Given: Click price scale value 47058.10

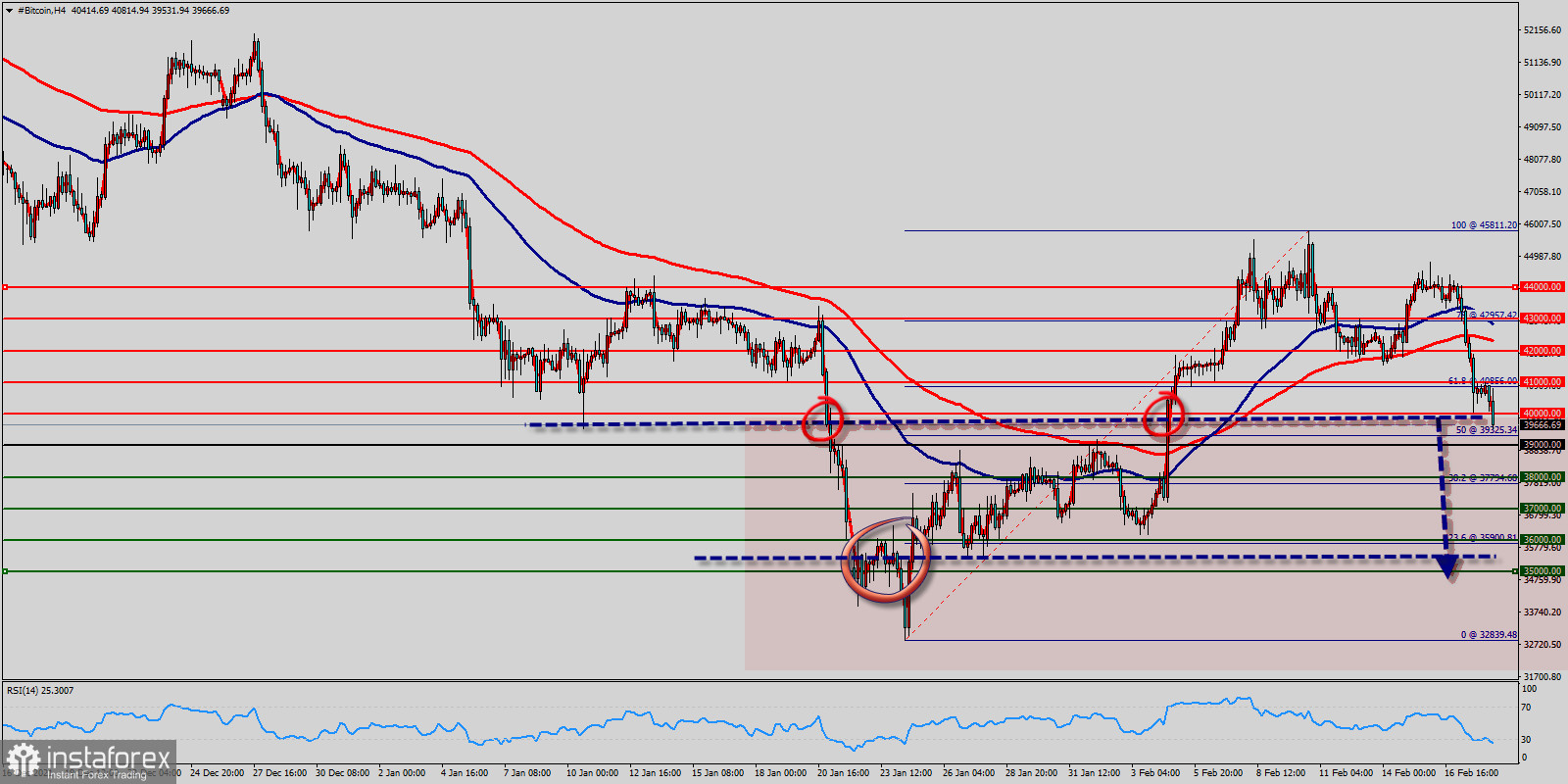Looking at the screenshot, I should click(1543, 192).
